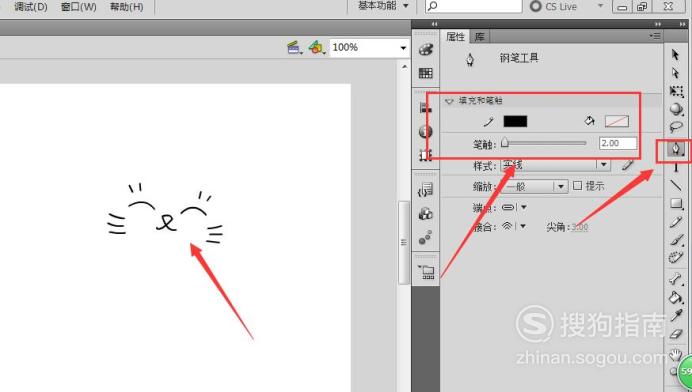The height and width of the screenshot is (392, 692).
Task: Switch to the 属性 tab
Action: [455, 37]
